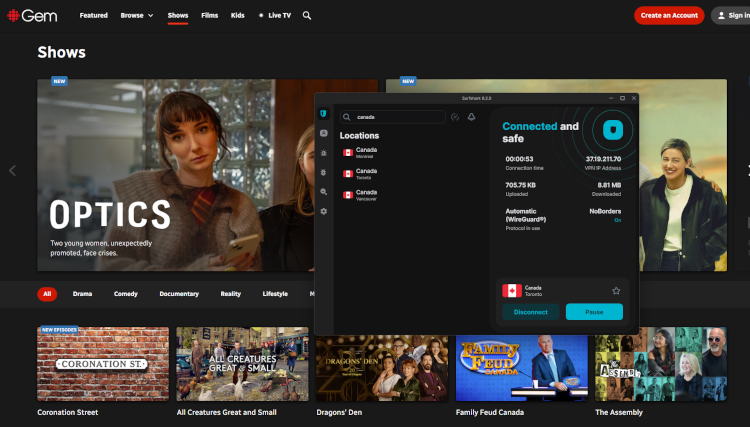Viewport: 750px width, 427px height.
Task: Click the Dragons' Den title link
Action: pyautogui.click(x=339, y=412)
